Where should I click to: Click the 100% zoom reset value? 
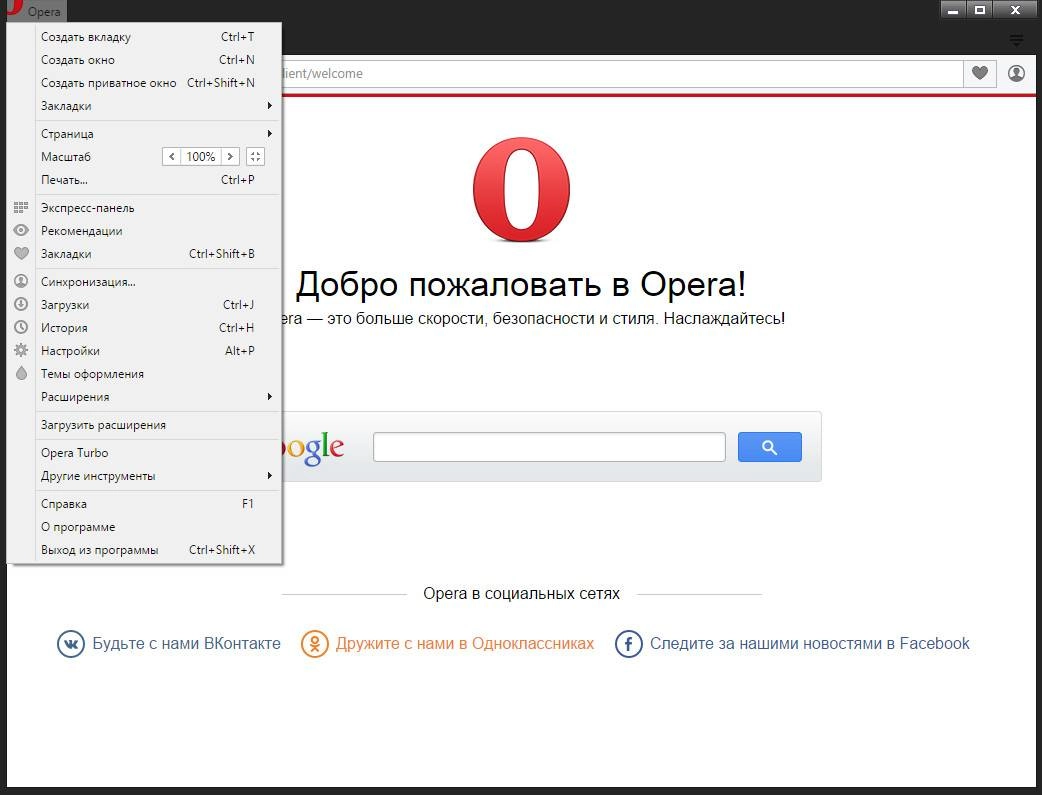[201, 157]
